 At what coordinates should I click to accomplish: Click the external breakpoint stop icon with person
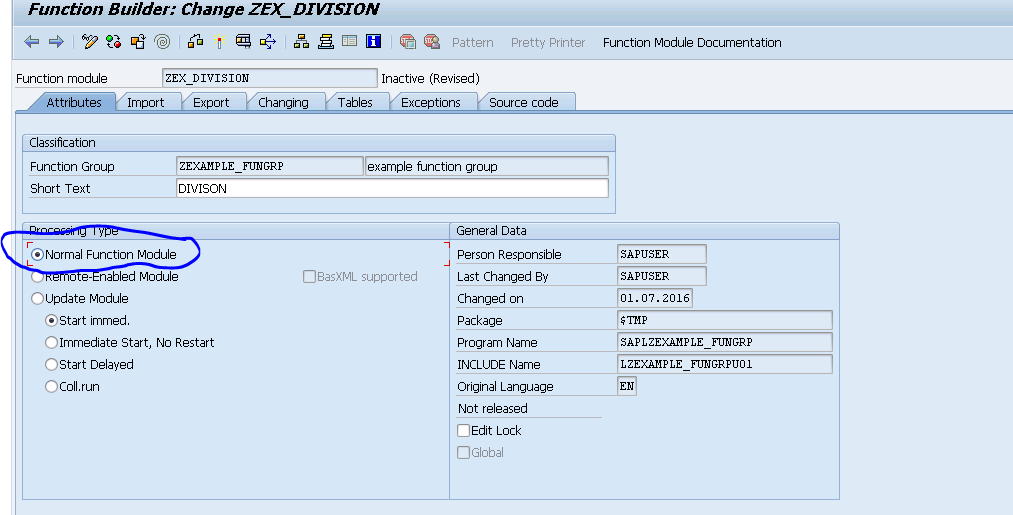click(x=432, y=42)
